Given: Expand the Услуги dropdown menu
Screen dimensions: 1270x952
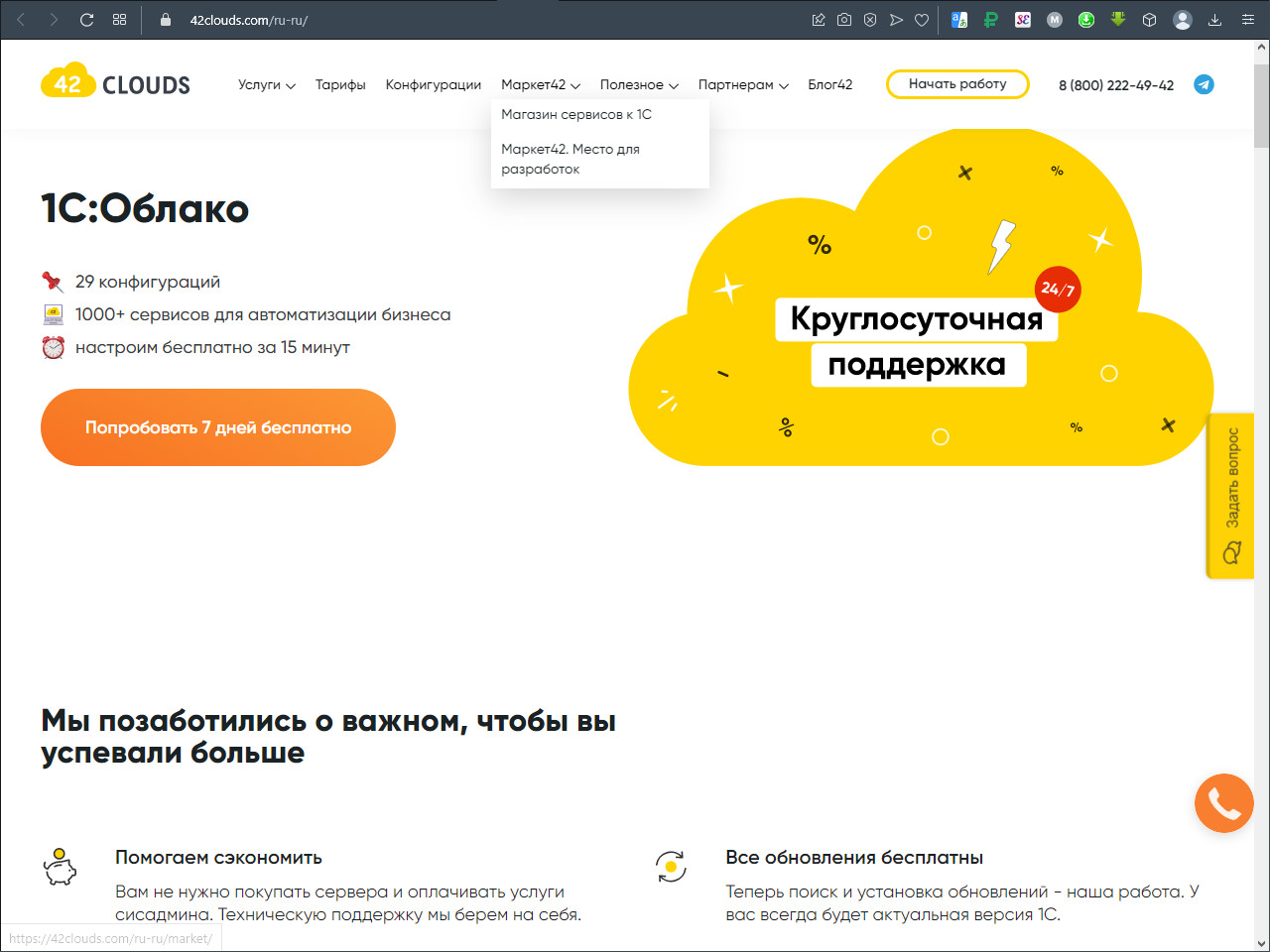Looking at the screenshot, I should tap(267, 84).
